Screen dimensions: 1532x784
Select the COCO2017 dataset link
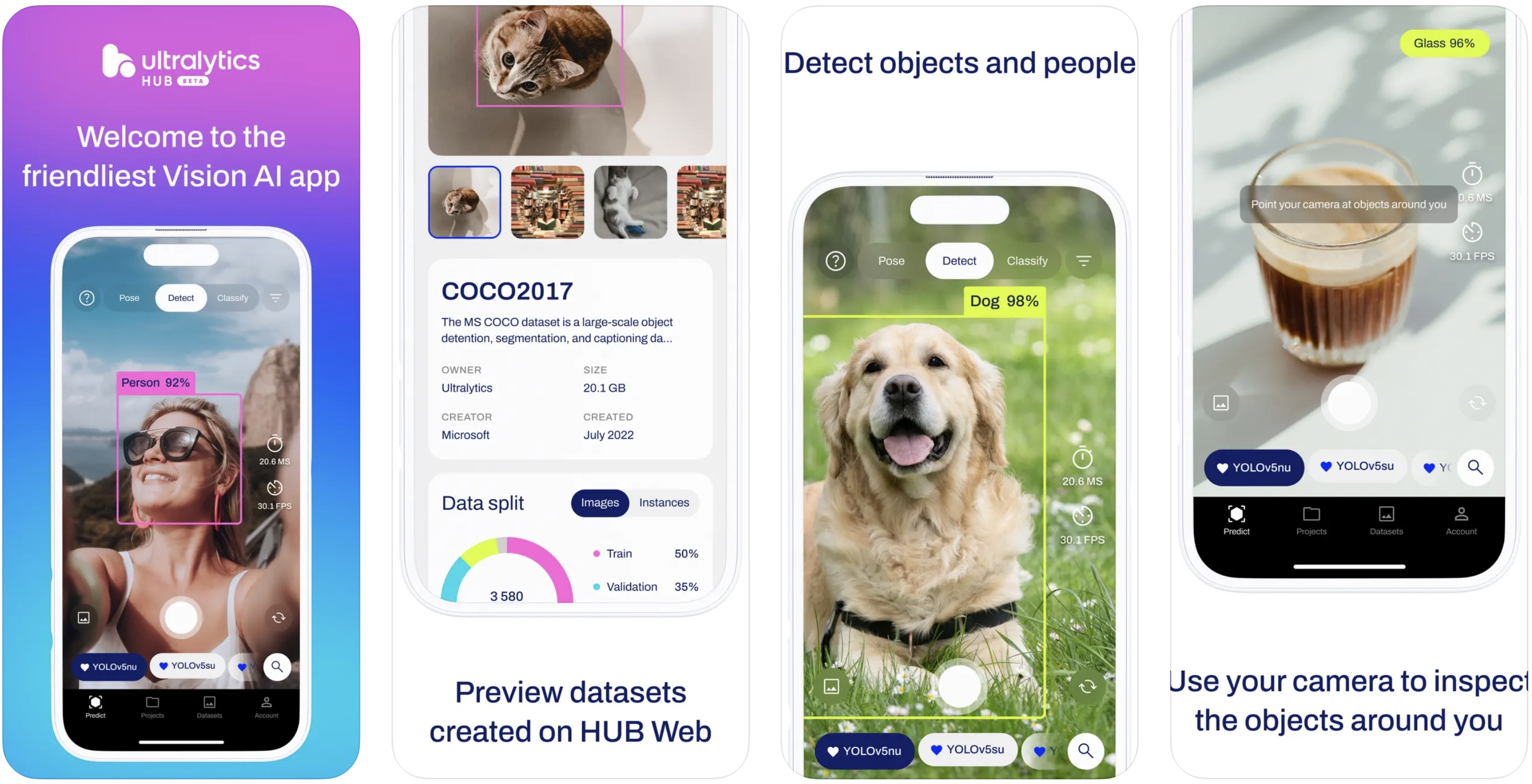coord(507,291)
